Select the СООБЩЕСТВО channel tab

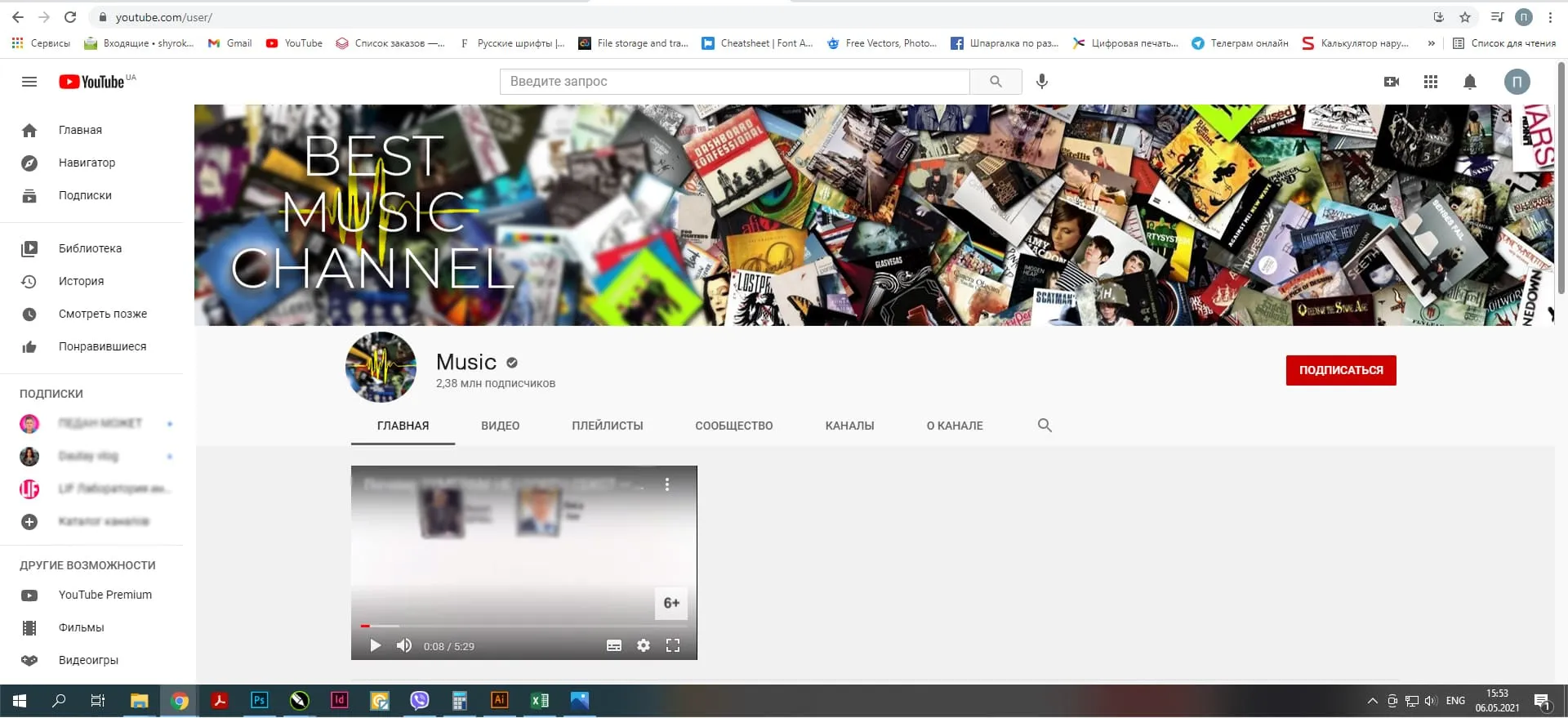point(734,426)
